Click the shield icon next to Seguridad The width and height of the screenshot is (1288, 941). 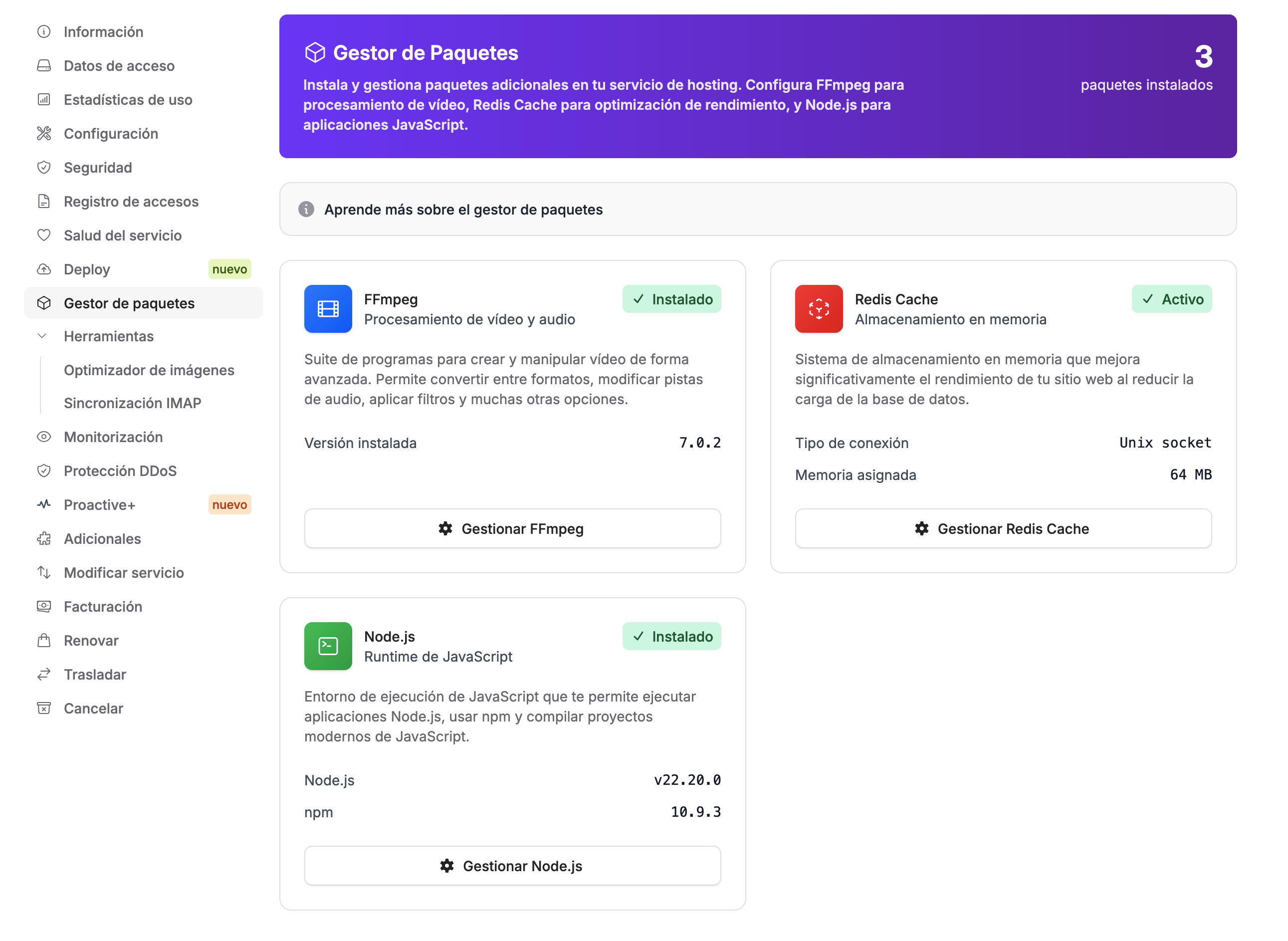coord(44,168)
